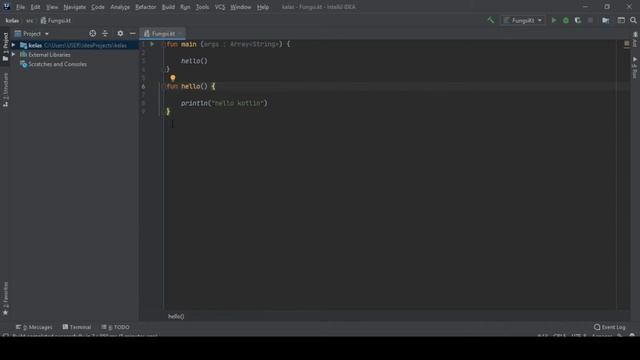Viewport: 640px width, 360px height.
Task: Hide the Project tool window with the minus icon
Action: tap(132, 33)
